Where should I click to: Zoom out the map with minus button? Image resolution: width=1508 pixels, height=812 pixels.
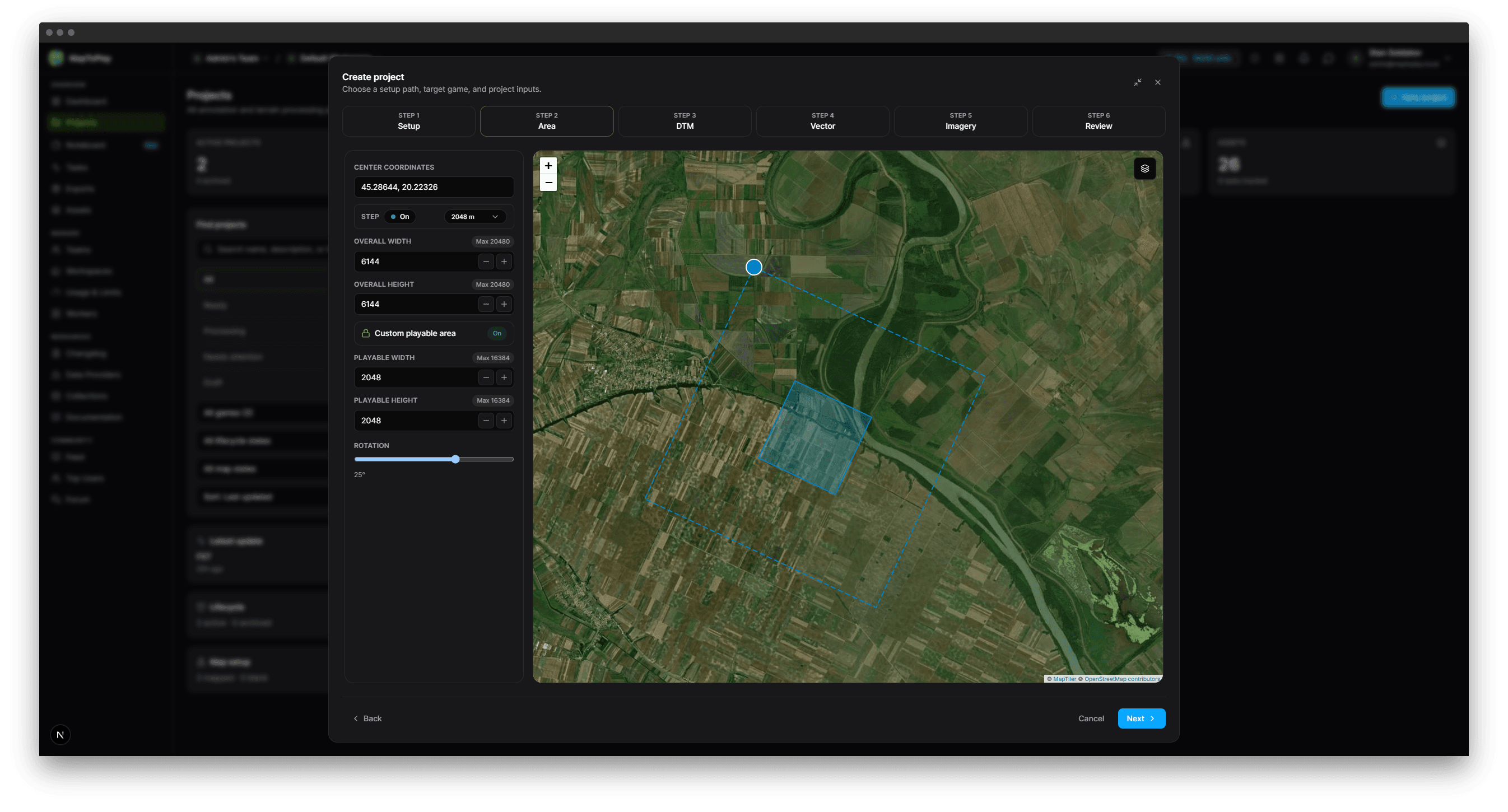[x=548, y=183]
